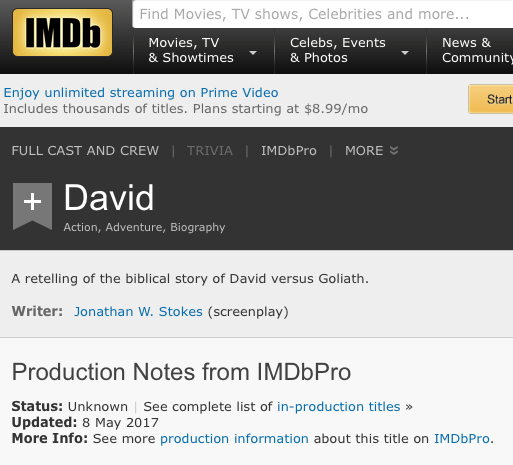
Task: Click Enjoy unlimited streaming on Prime Video
Action: (141, 93)
